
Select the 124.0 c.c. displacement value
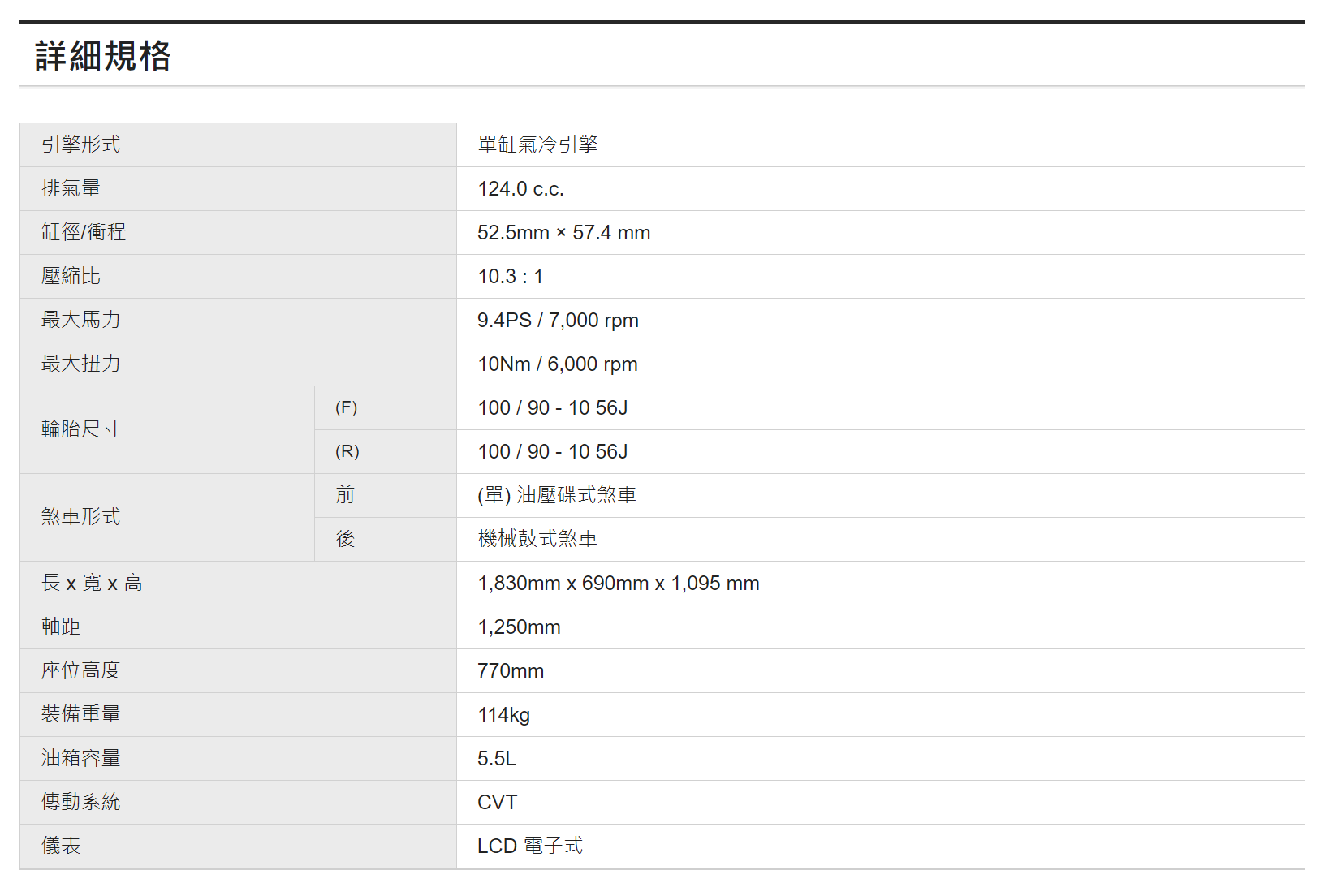[x=520, y=189]
